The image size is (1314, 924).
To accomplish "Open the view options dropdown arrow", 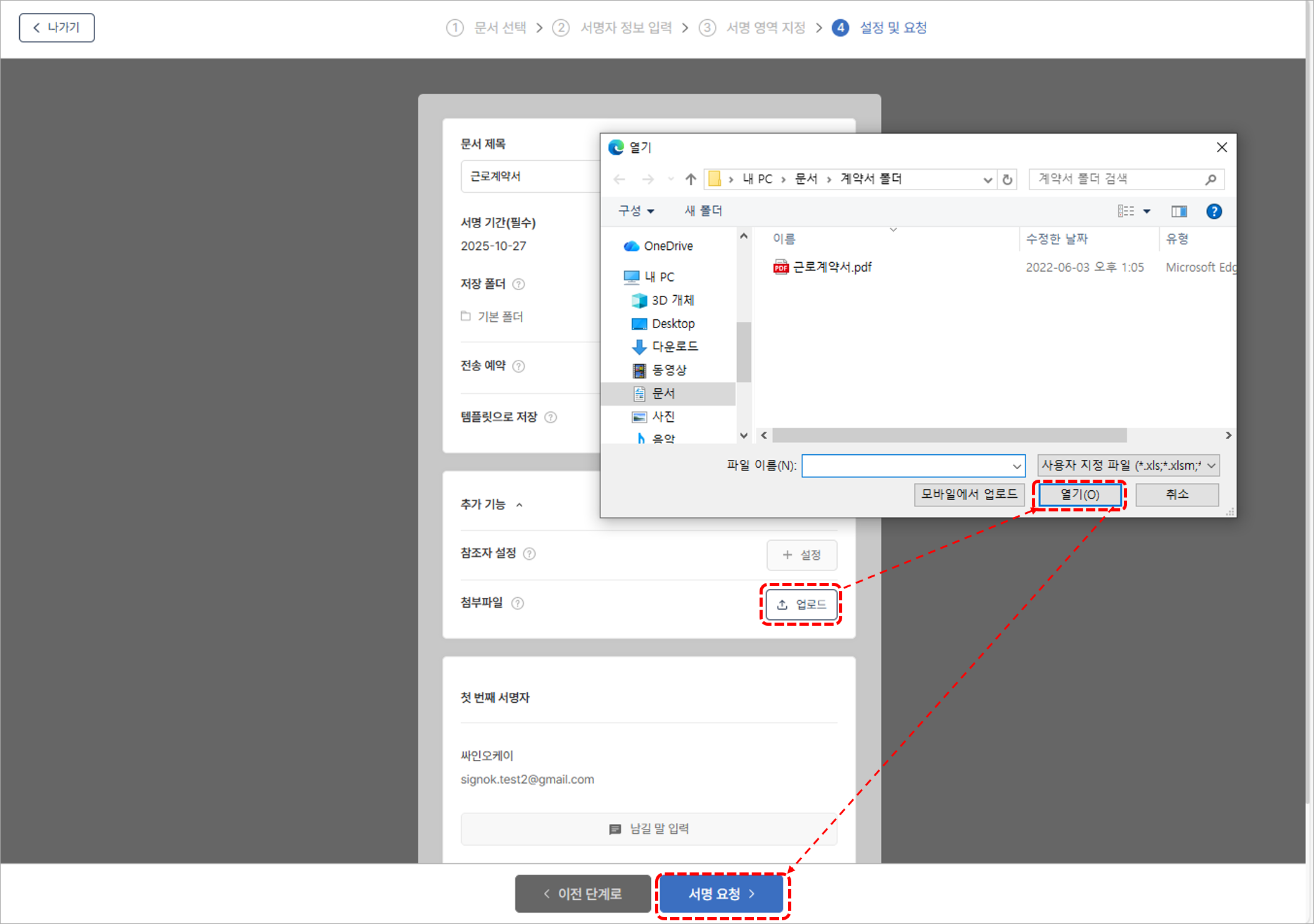I will click(x=1147, y=211).
